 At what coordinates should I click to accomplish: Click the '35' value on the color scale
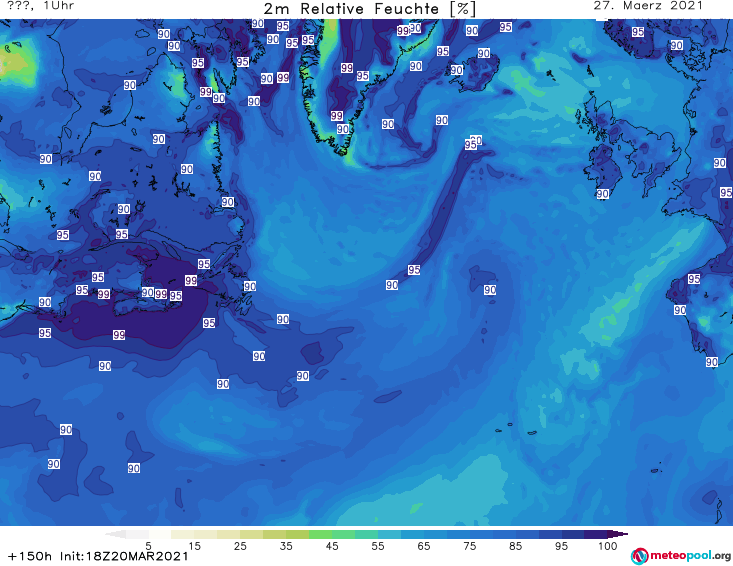click(x=286, y=546)
